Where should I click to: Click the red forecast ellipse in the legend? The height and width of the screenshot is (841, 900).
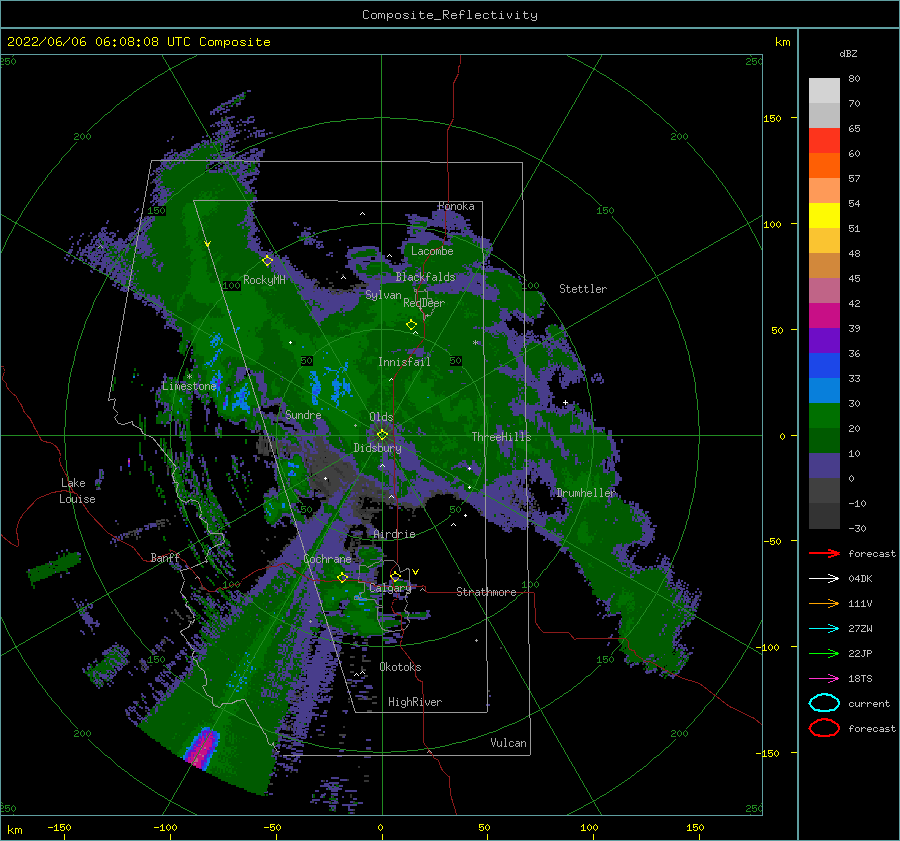point(824,728)
